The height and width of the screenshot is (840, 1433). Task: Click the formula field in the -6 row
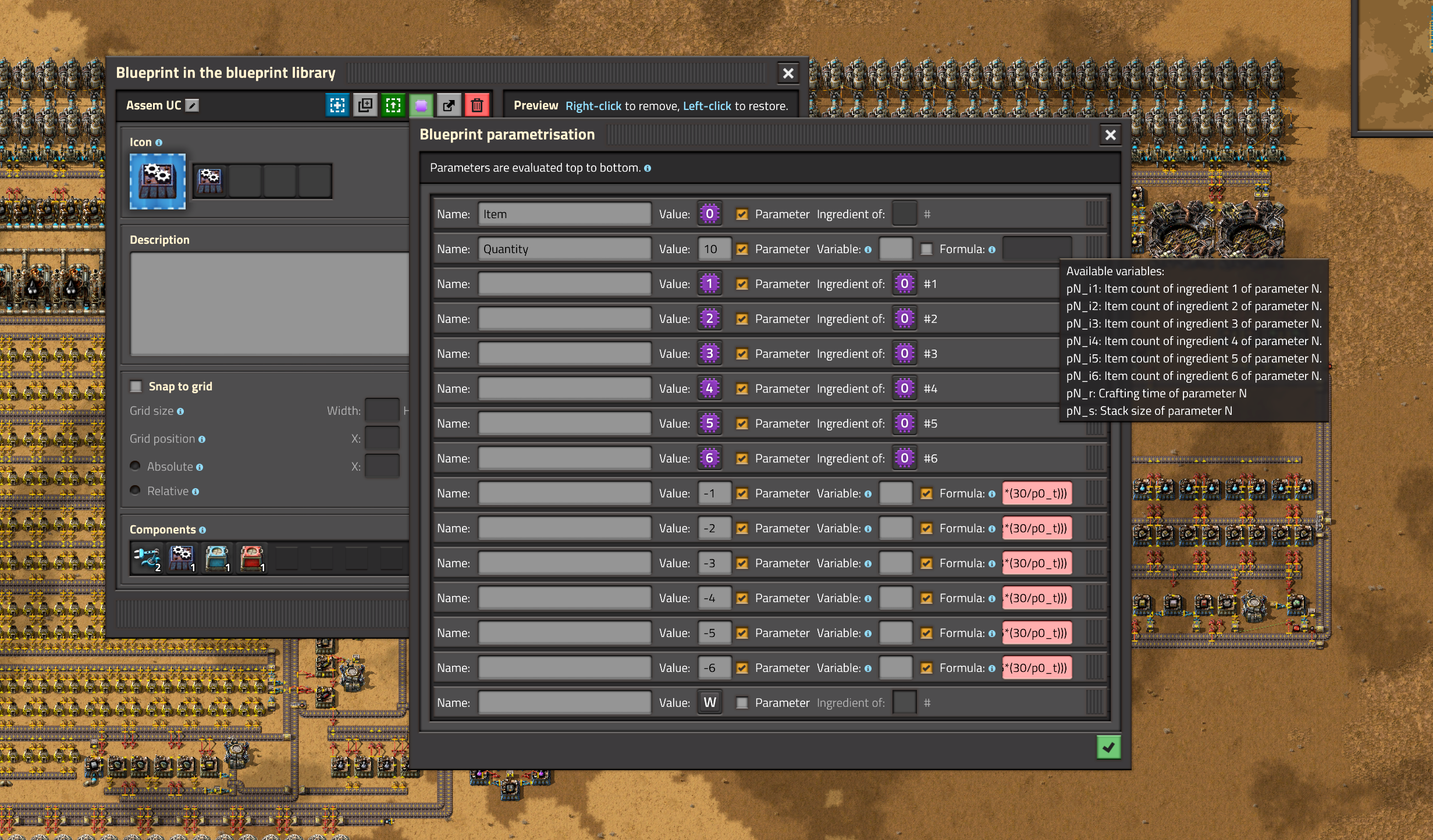pos(1037,668)
